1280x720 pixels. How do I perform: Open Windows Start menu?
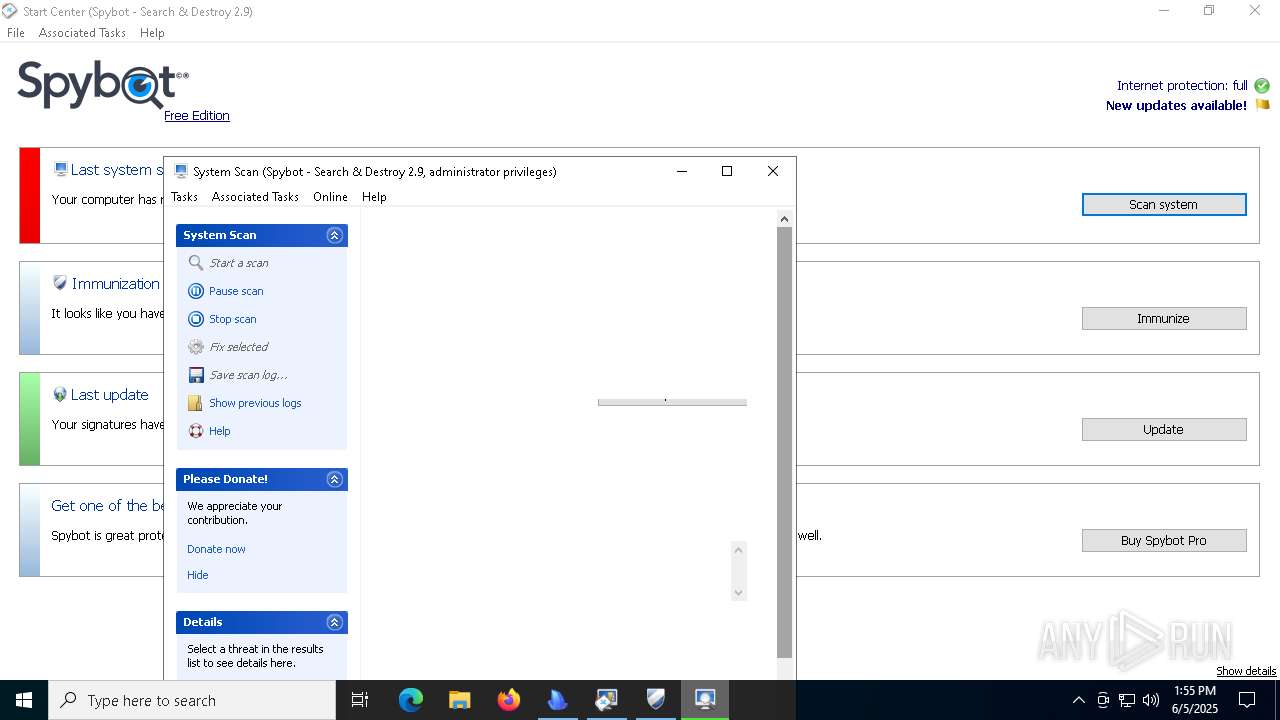[x=24, y=700]
